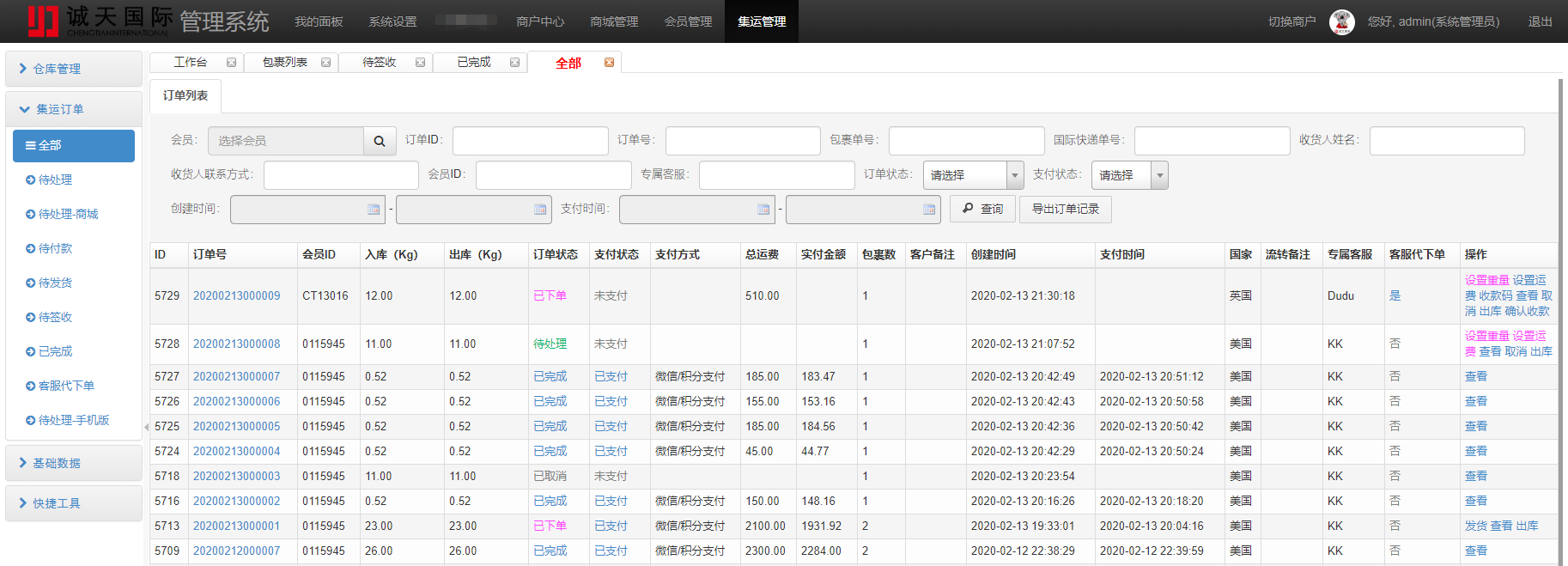Image resolution: width=1568 pixels, height=566 pixels.
Task: Click 确认收款 for order 5729
Action: pos(1527,312)
